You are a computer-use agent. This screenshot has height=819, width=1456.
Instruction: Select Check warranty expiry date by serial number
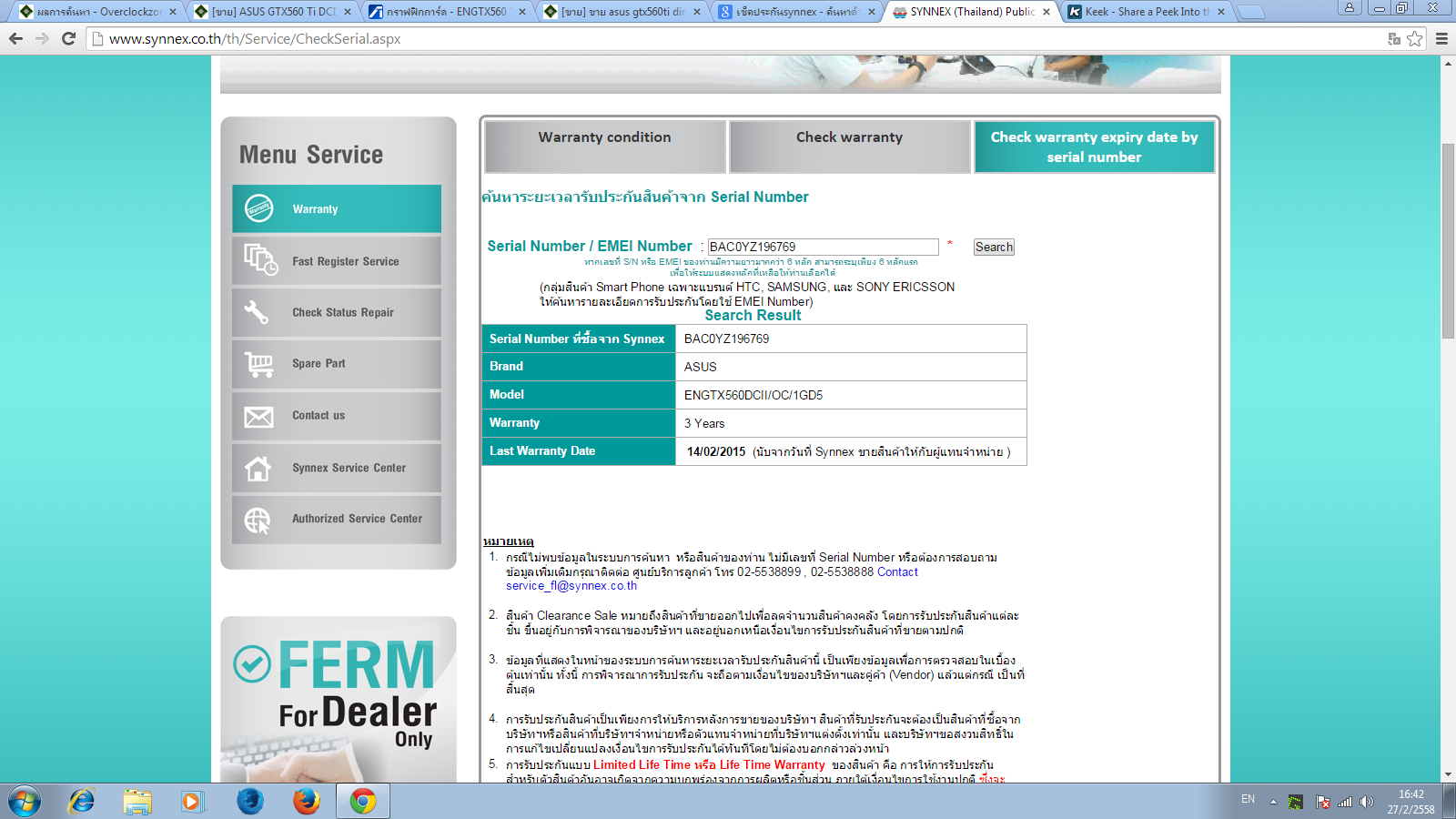tap(1095, 147)
